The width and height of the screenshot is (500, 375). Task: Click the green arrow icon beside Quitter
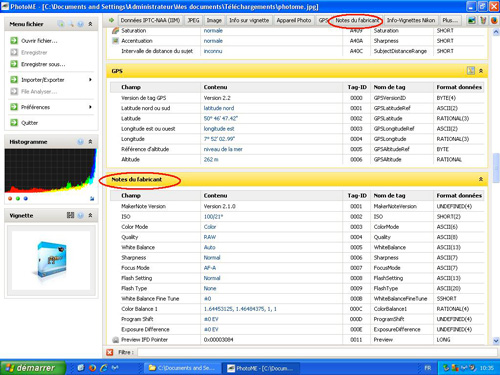14,122
